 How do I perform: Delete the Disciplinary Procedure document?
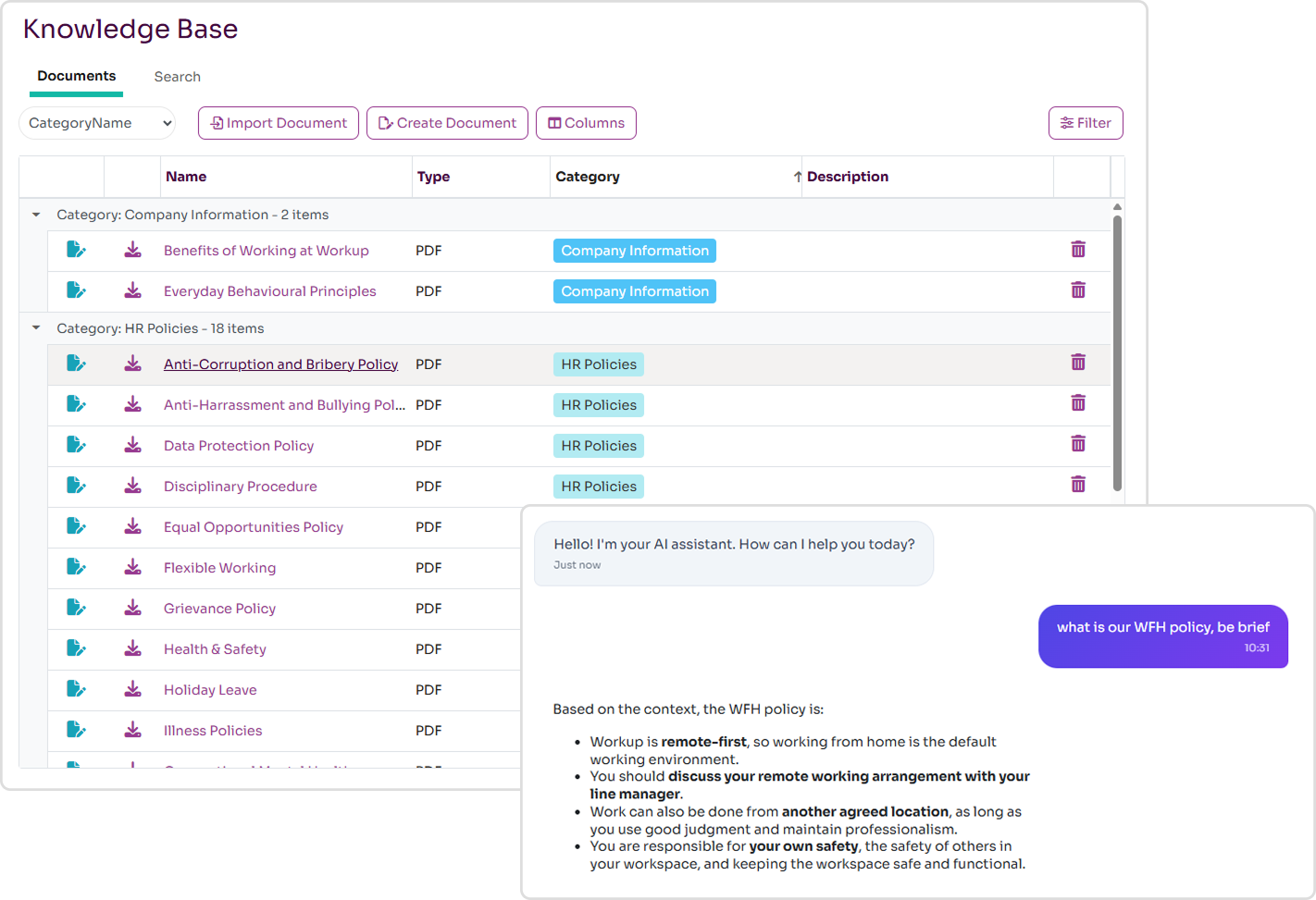pyautogui.click(x=1078, y=485)
